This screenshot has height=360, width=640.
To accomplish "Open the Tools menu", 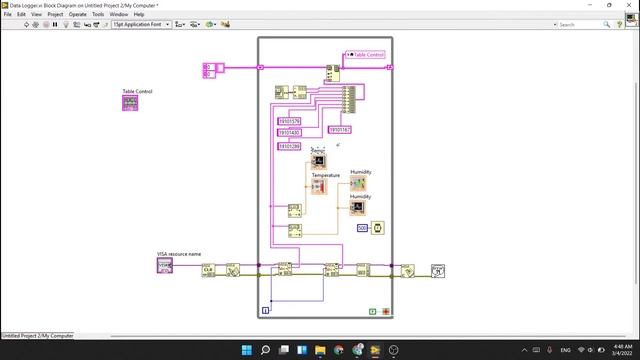I will (x=98, y=14).
